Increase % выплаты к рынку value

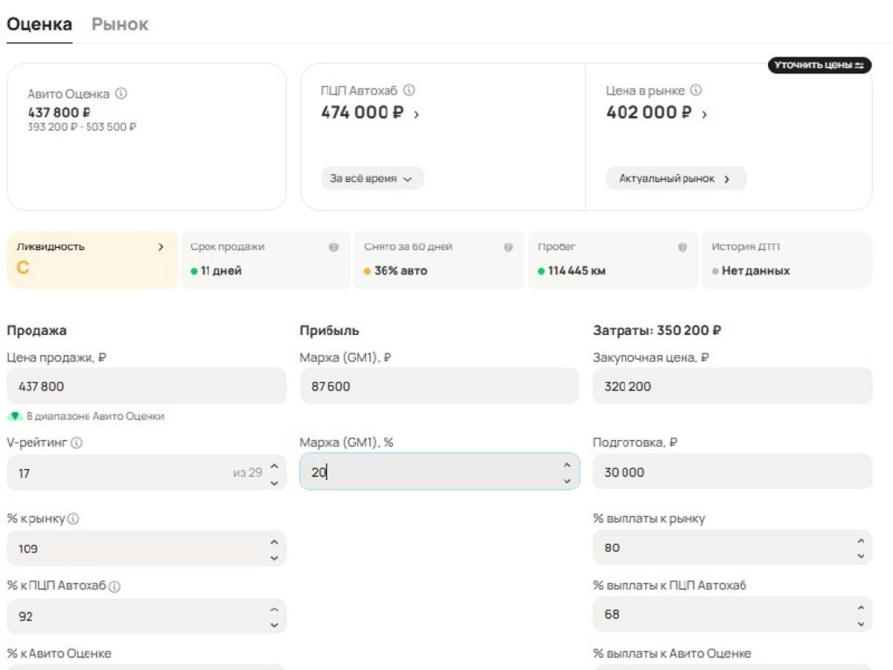(861, 540)
